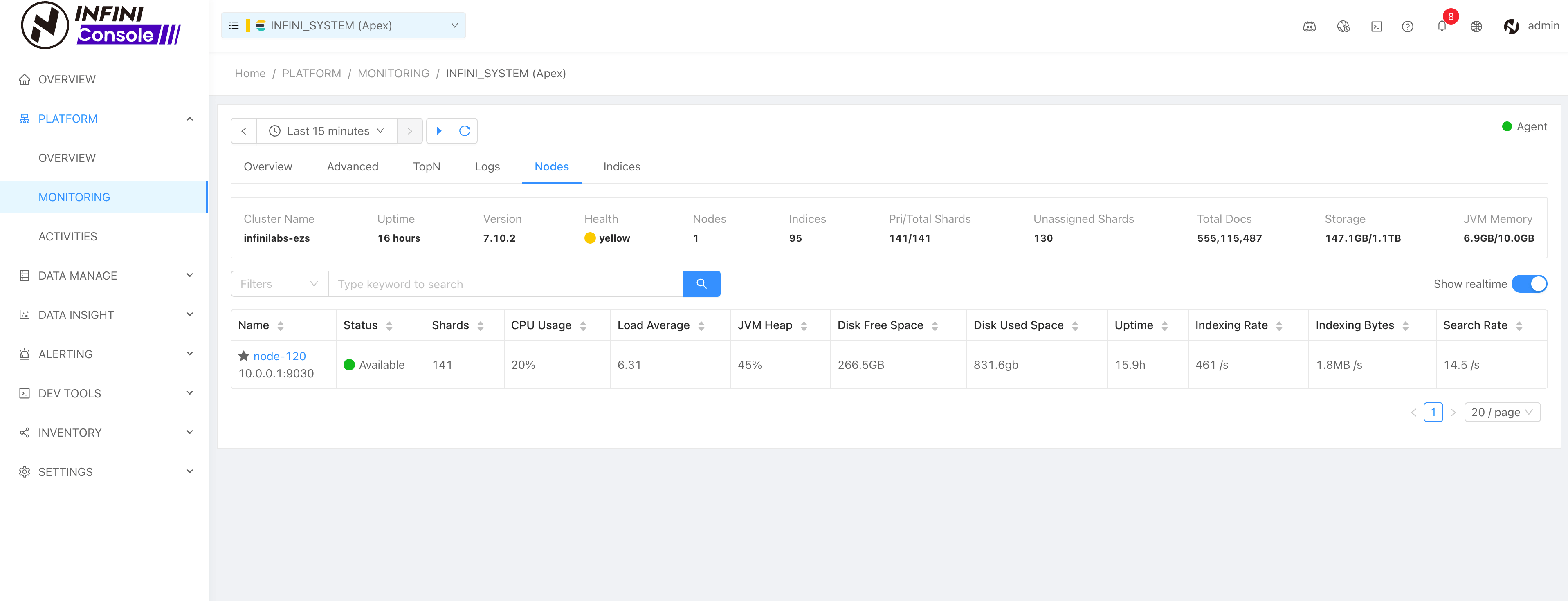Click the PLATFORM breadcrumb link
Viewport: 1568px width, 601px height.
click(311, 73)
